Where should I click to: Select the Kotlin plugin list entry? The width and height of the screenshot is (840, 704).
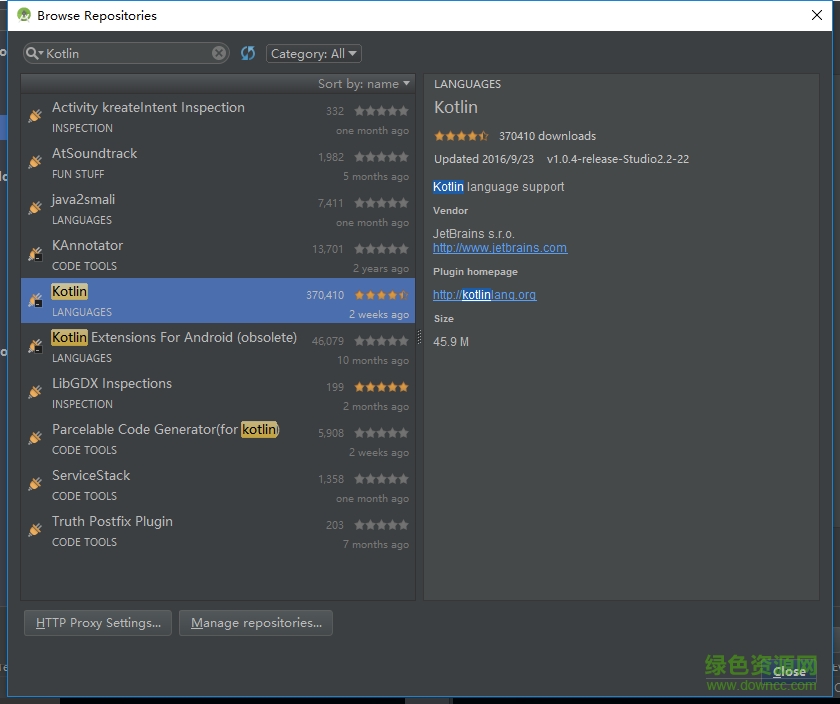[x=200, y=301]
